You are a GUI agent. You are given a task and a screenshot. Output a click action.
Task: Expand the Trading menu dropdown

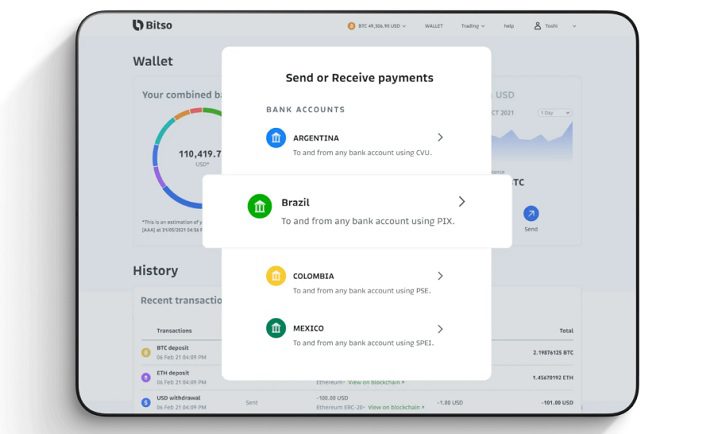click(472, 26)
